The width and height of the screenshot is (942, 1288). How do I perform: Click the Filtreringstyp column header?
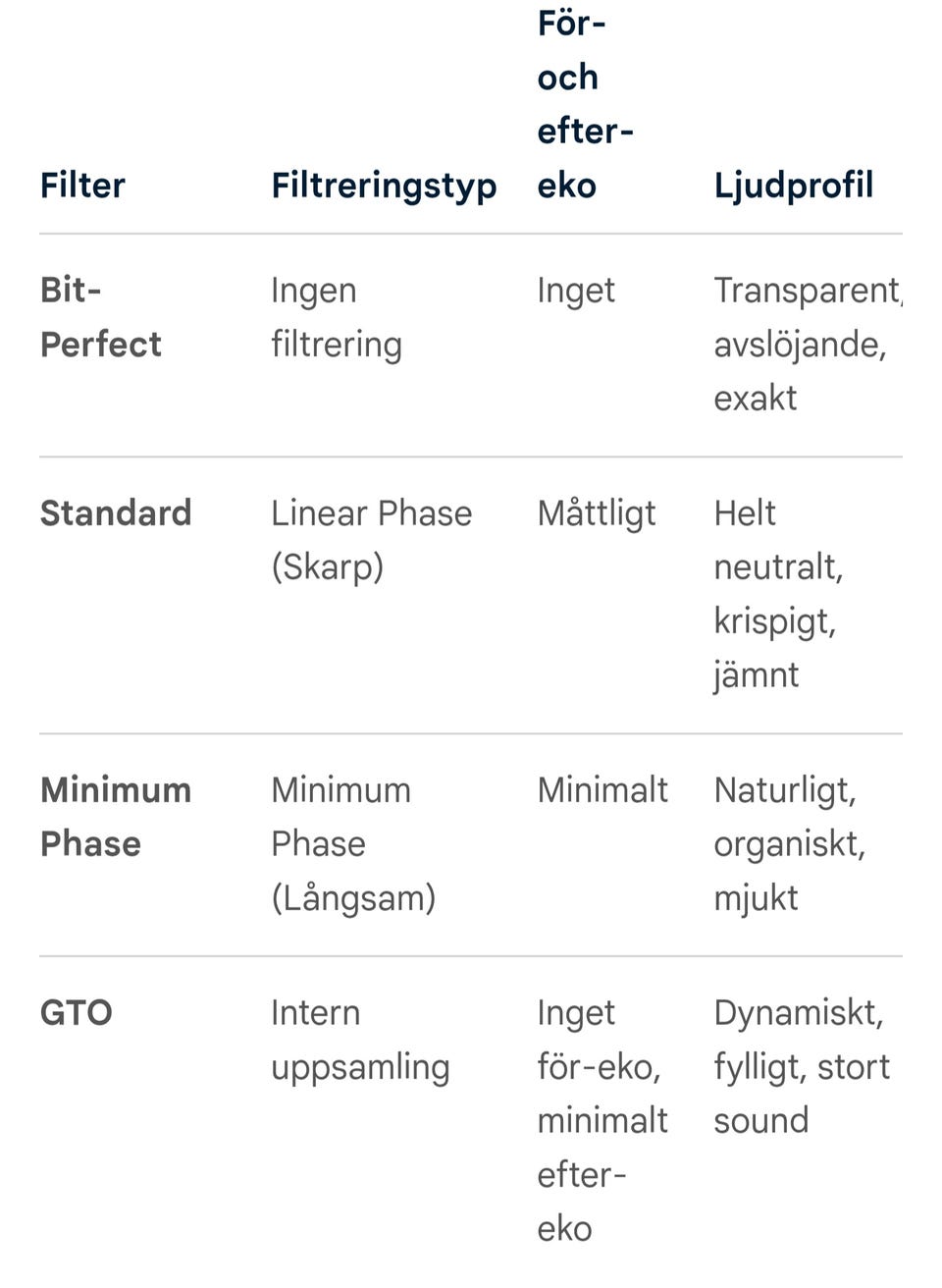384,187
